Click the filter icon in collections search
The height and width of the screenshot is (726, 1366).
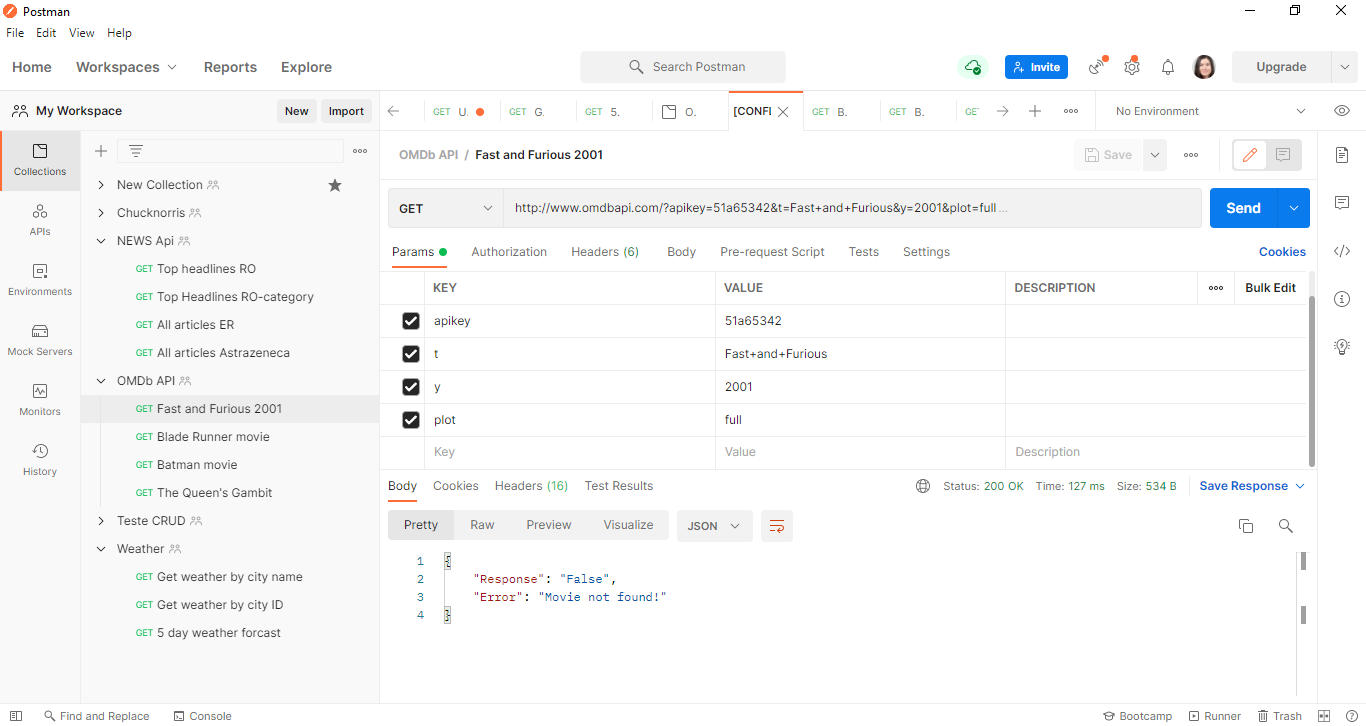coord(136,151)
